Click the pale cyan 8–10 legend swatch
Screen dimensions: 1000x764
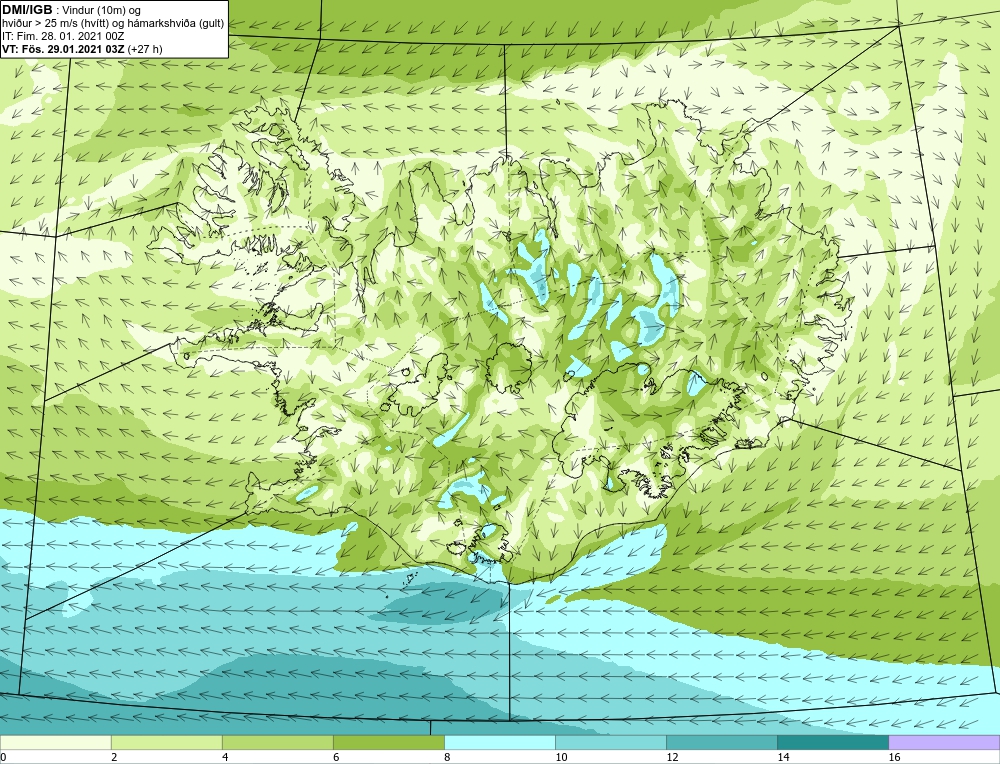pyautogui.click(x=499, y=742)
